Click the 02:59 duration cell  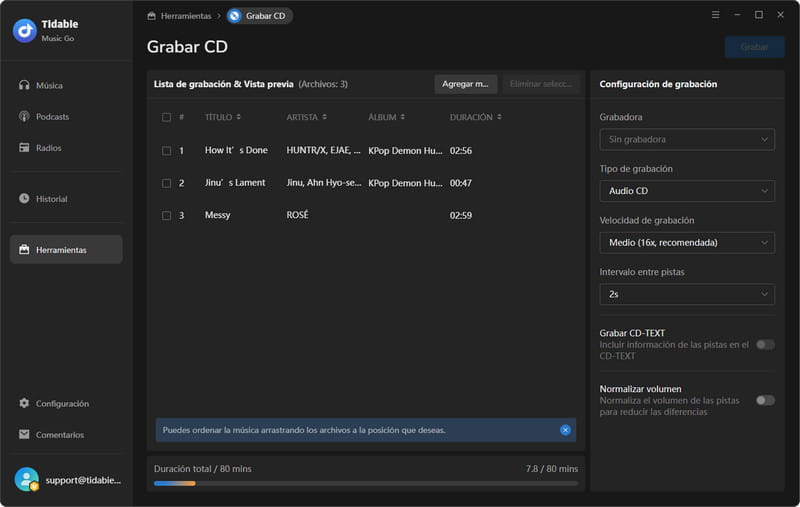461,215
